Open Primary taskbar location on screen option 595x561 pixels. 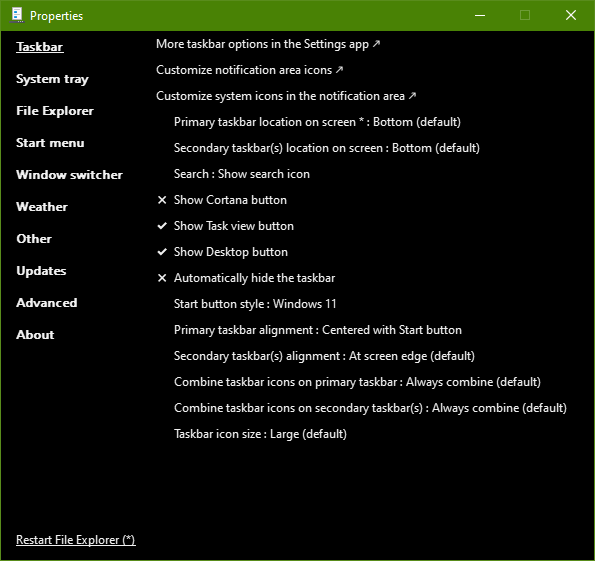317,122
